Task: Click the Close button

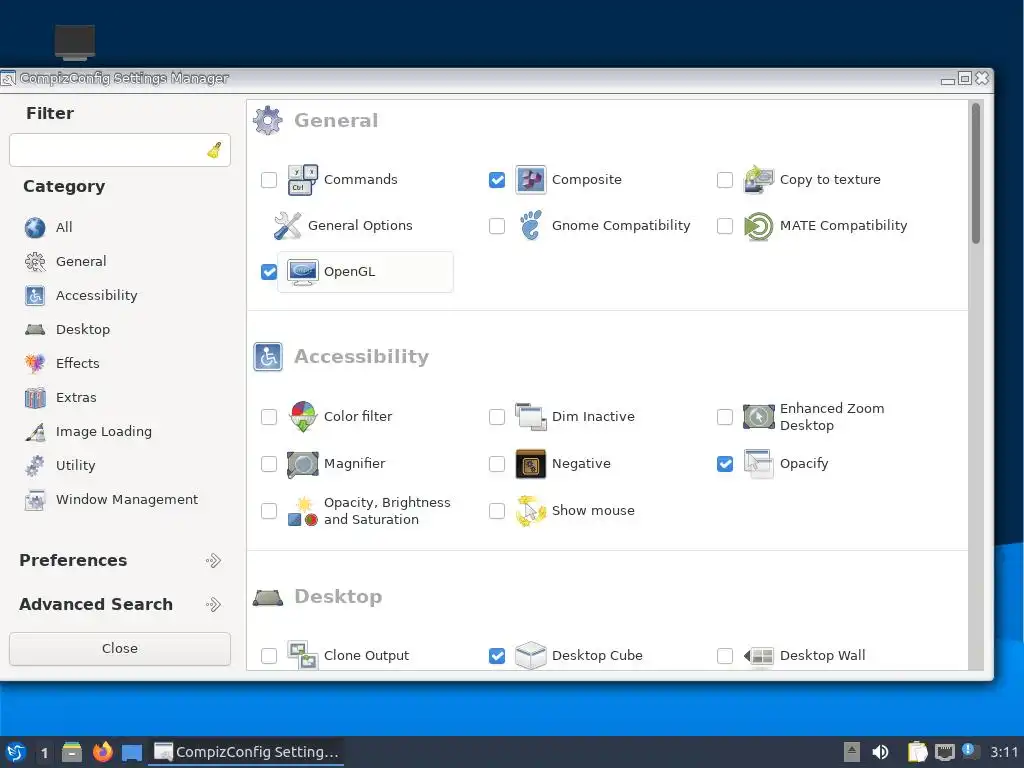Action: coord(120,648)
